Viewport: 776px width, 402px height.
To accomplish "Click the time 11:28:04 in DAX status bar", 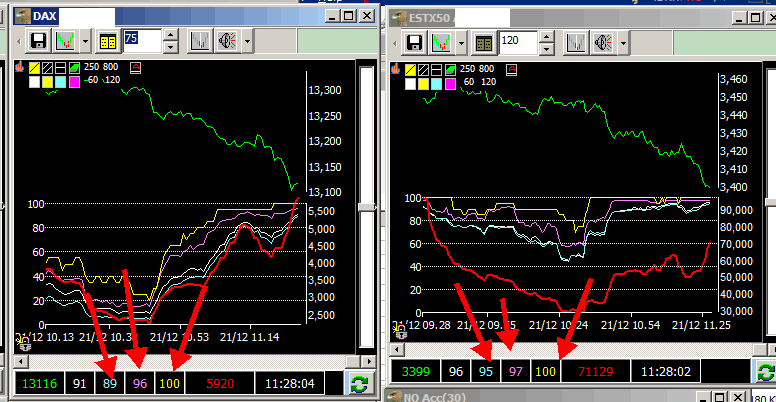I will click(290, 383).
